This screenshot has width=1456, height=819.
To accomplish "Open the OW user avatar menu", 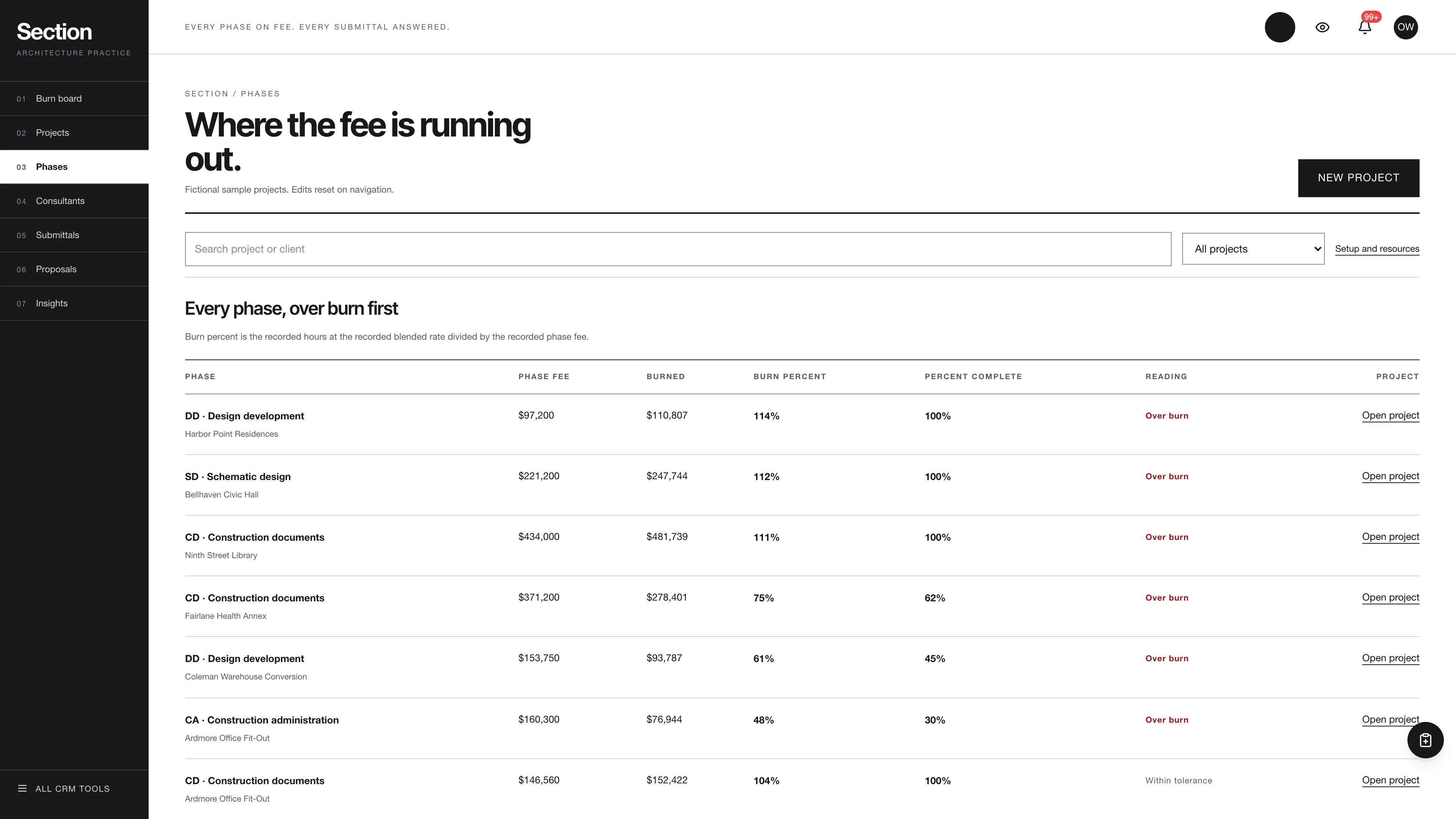I will tap(1405, 27).
